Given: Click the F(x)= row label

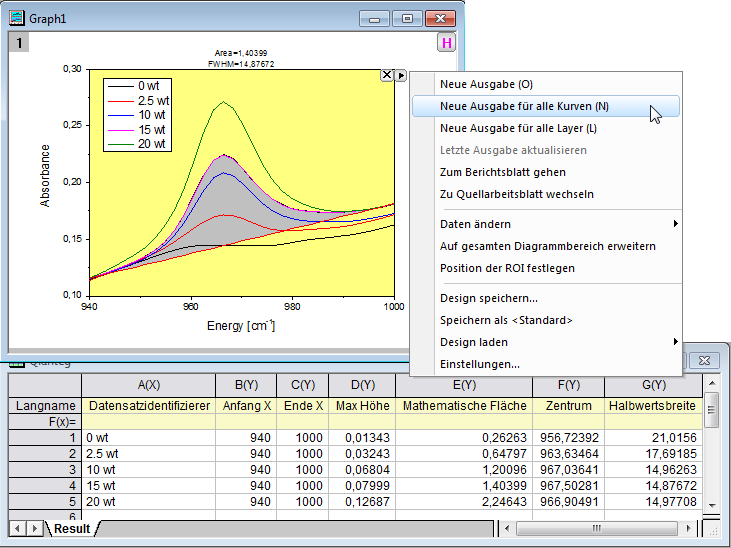Looking at the screenshot, I should (45, 422).
